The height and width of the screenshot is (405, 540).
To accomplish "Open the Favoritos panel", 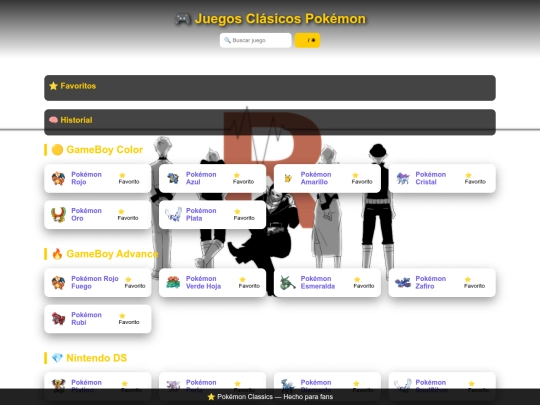I will click(x=270, y=88).
